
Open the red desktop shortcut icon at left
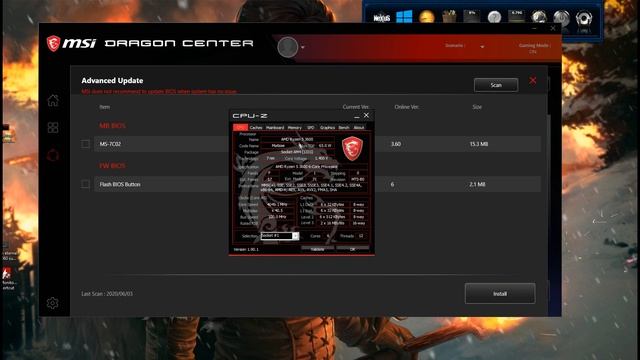click(7, 273)
